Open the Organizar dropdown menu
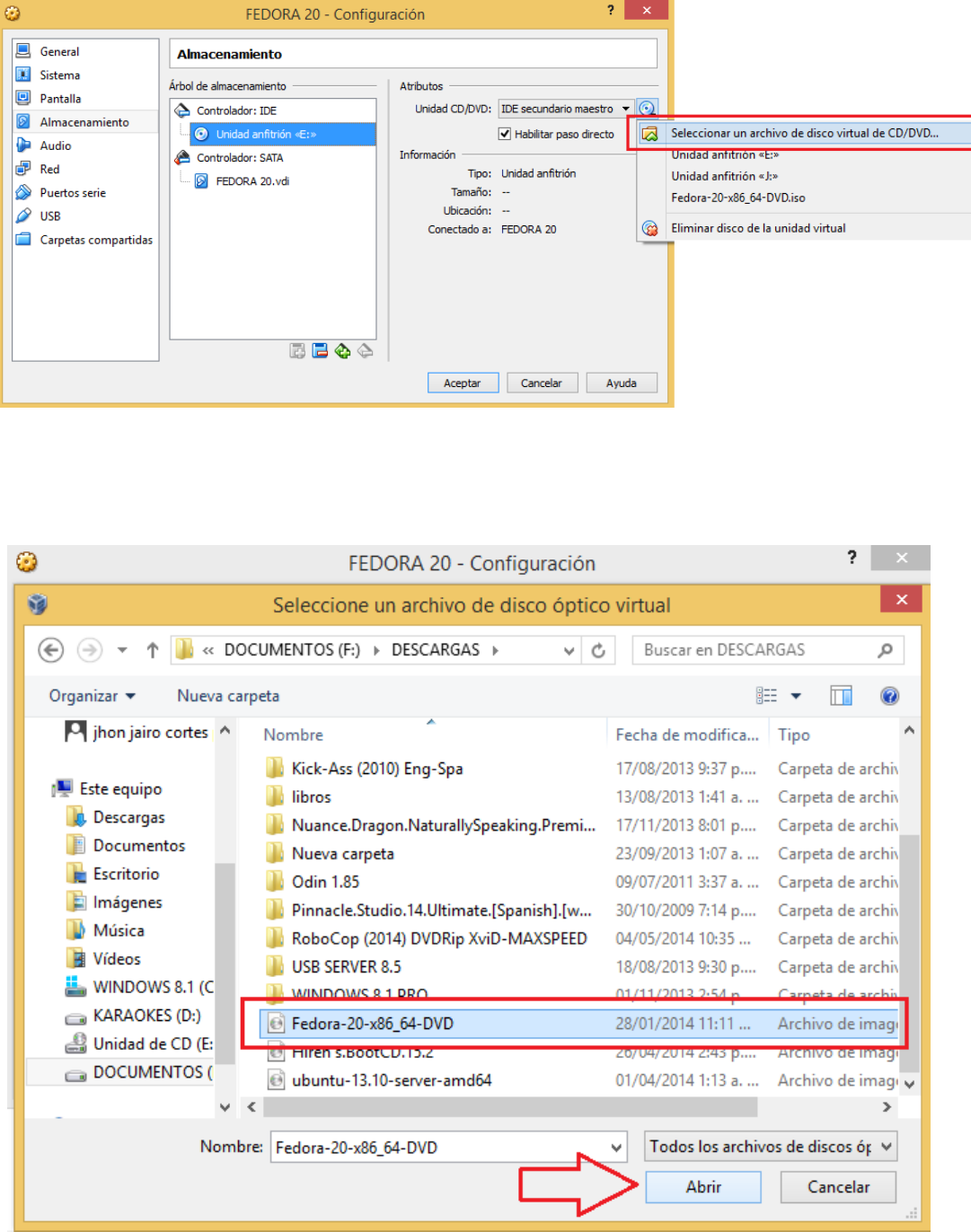The width and height of the screenshot is (971, 1232). pyautogui.click(x=93, y=696)
